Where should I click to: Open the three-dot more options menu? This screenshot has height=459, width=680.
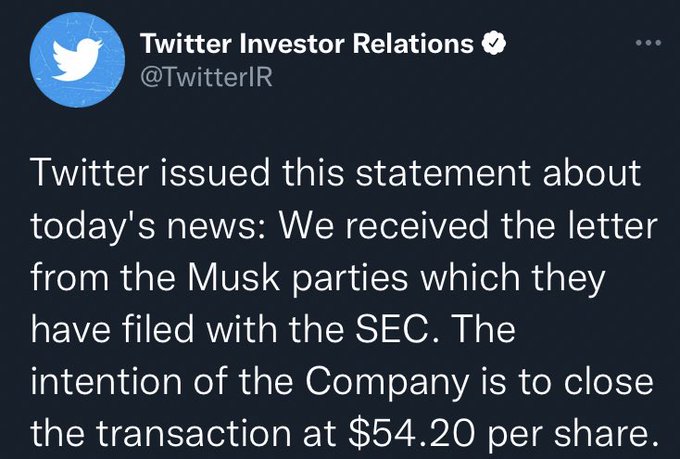coord(648,43)
